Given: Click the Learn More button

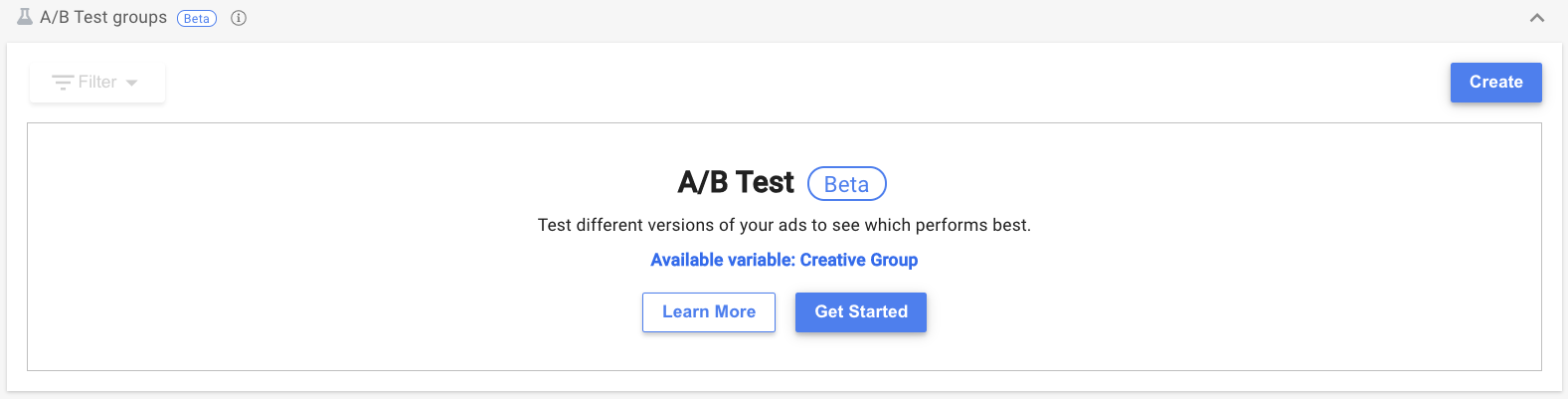Looking at the screenshot, I should click(x=709, y=312).
